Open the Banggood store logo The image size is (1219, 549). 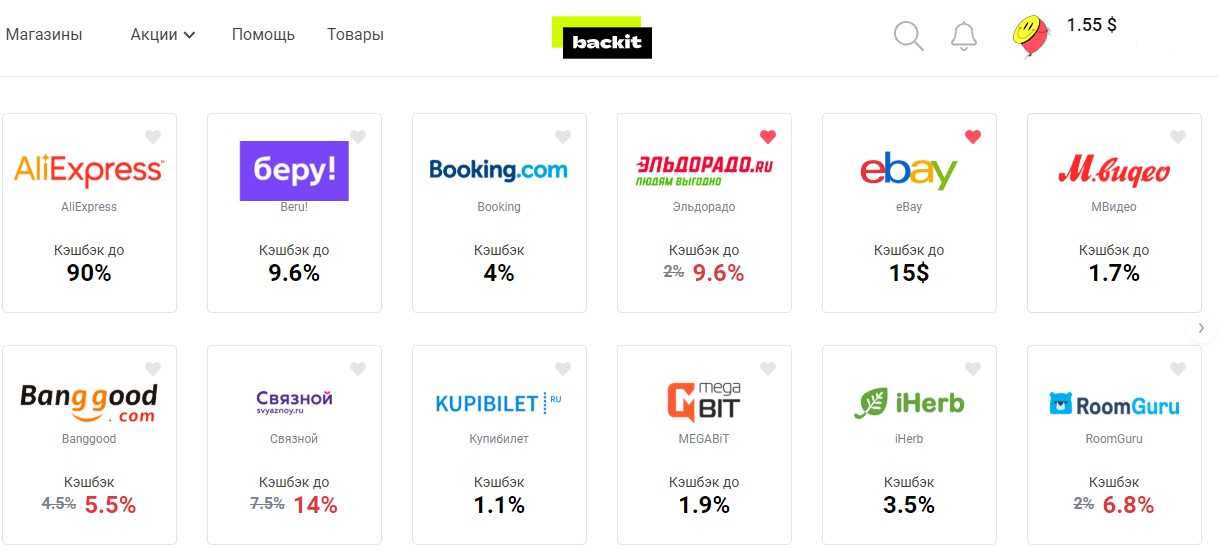coord(89,402)
